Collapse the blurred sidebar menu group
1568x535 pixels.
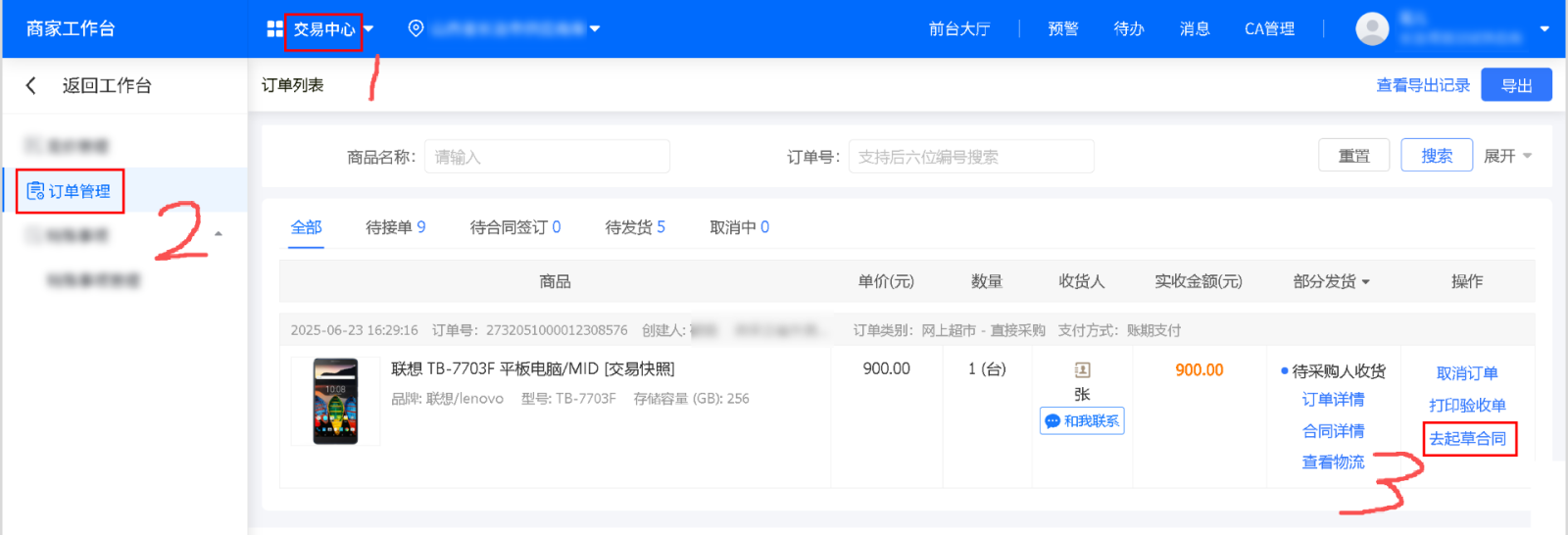click(219, 234)
